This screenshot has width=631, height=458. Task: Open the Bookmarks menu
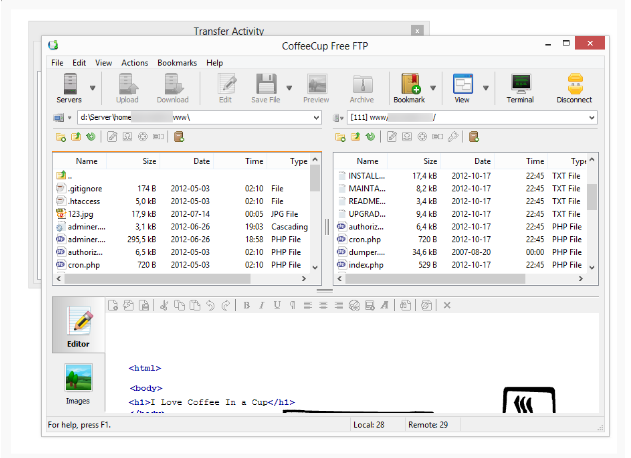[177, 63]
